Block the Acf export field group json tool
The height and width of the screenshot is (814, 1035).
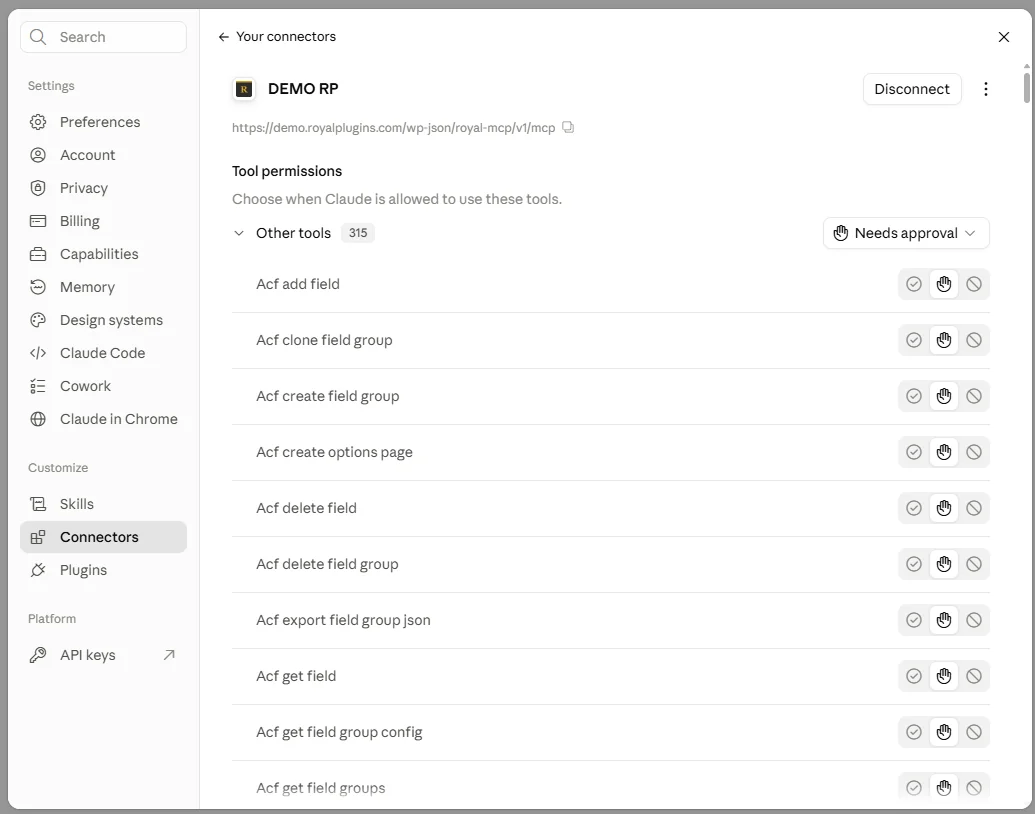(974, 620)
